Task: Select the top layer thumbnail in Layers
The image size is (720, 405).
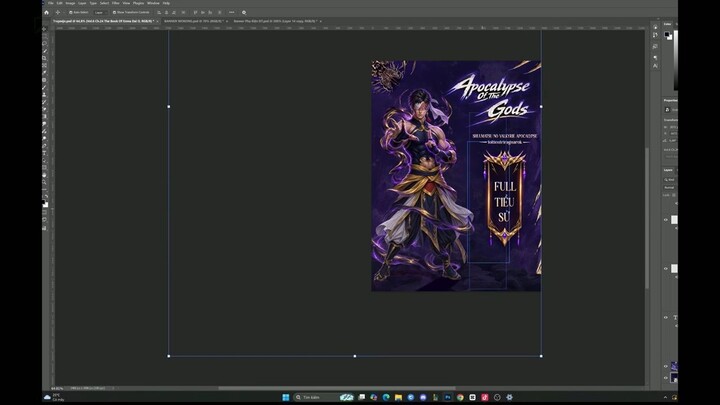Action: coord(675,220)
